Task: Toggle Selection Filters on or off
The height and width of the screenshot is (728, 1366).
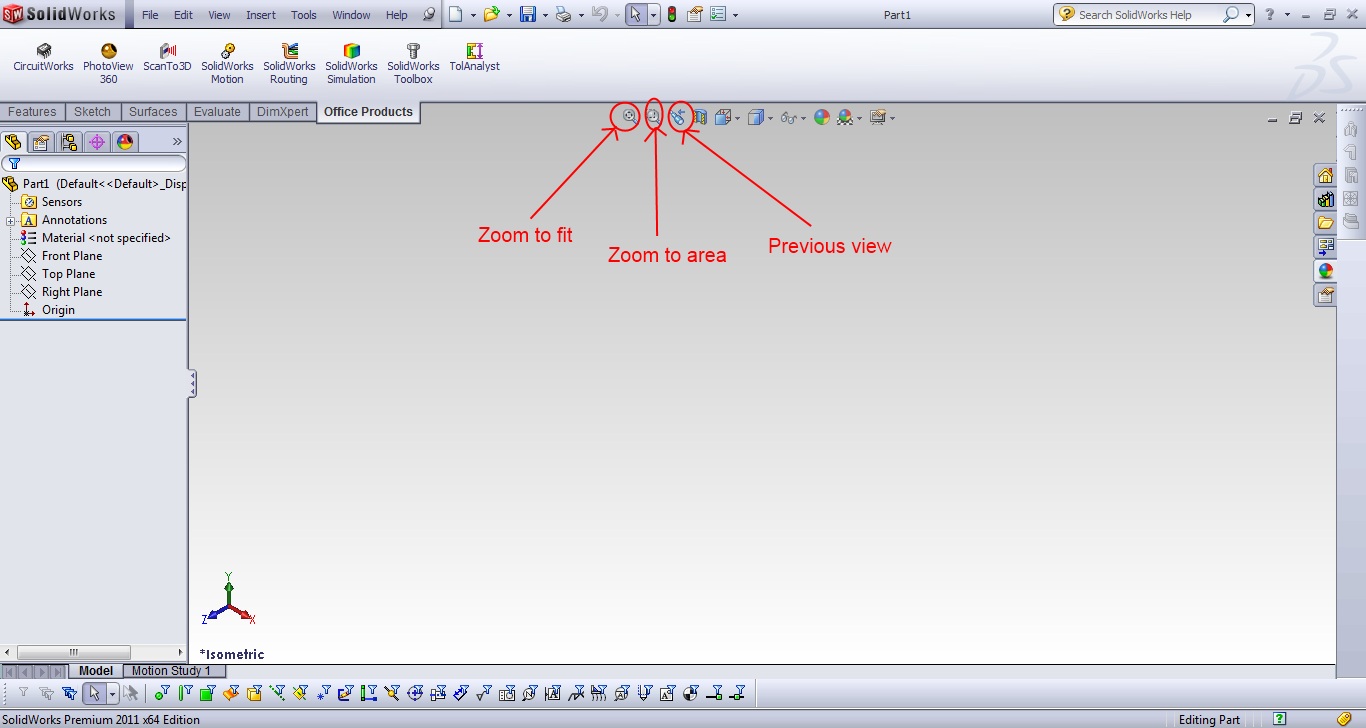Action: click(22, 693)
